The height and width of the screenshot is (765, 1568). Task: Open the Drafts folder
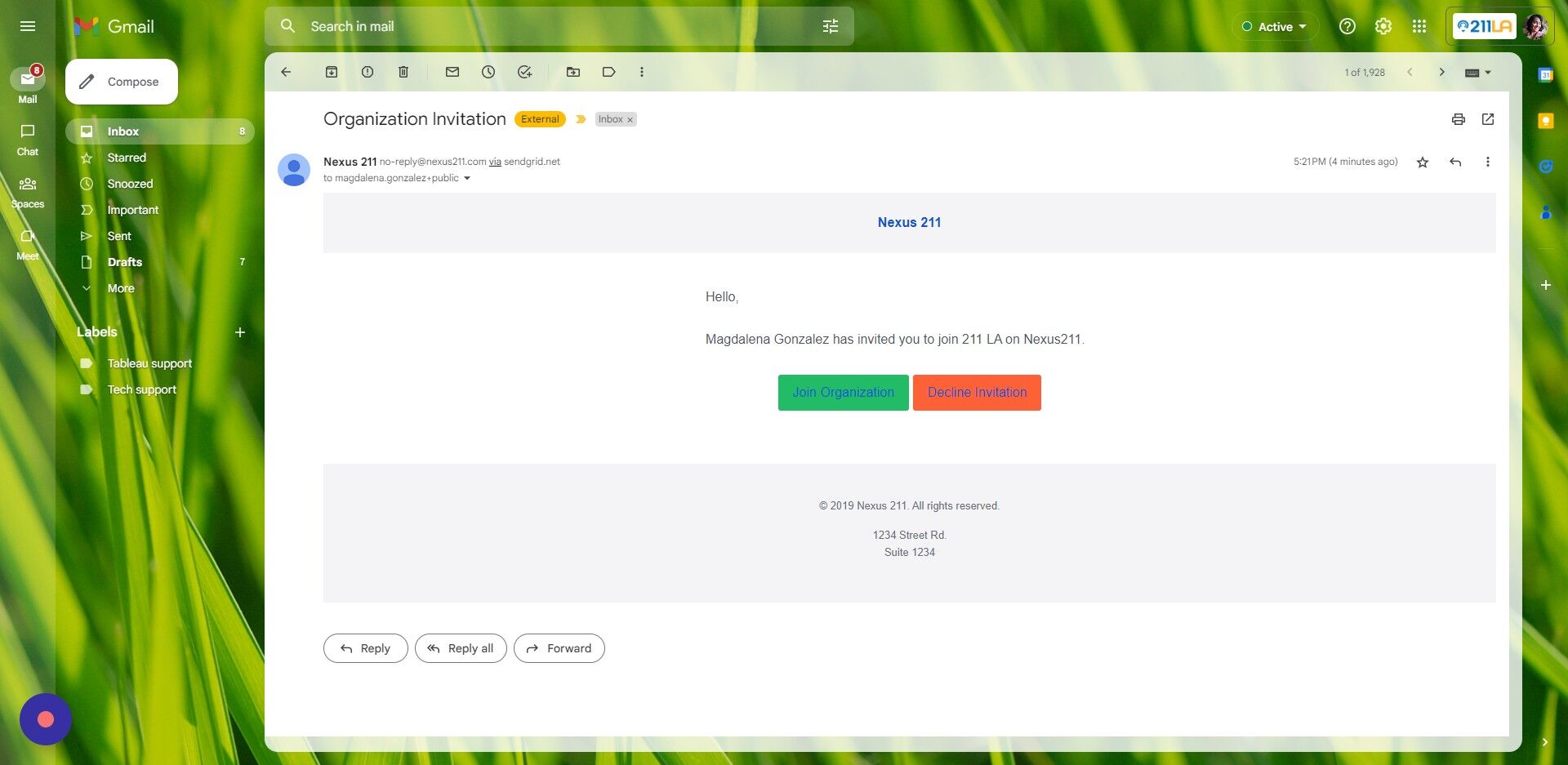(x=160, y=262)
